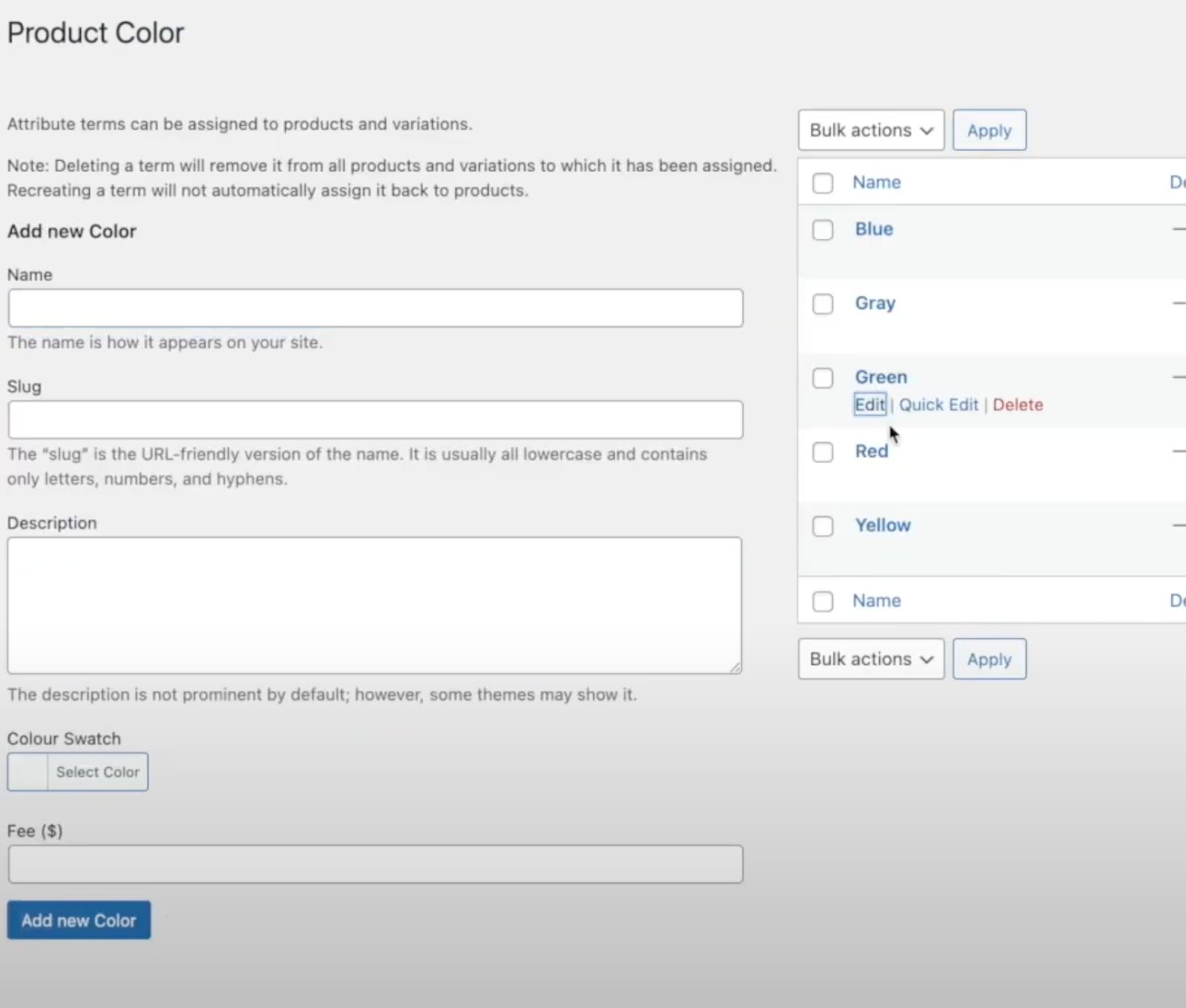1186x1008 pixels.
Task: Focus the Name input field
Action: [x=375, y=308]
